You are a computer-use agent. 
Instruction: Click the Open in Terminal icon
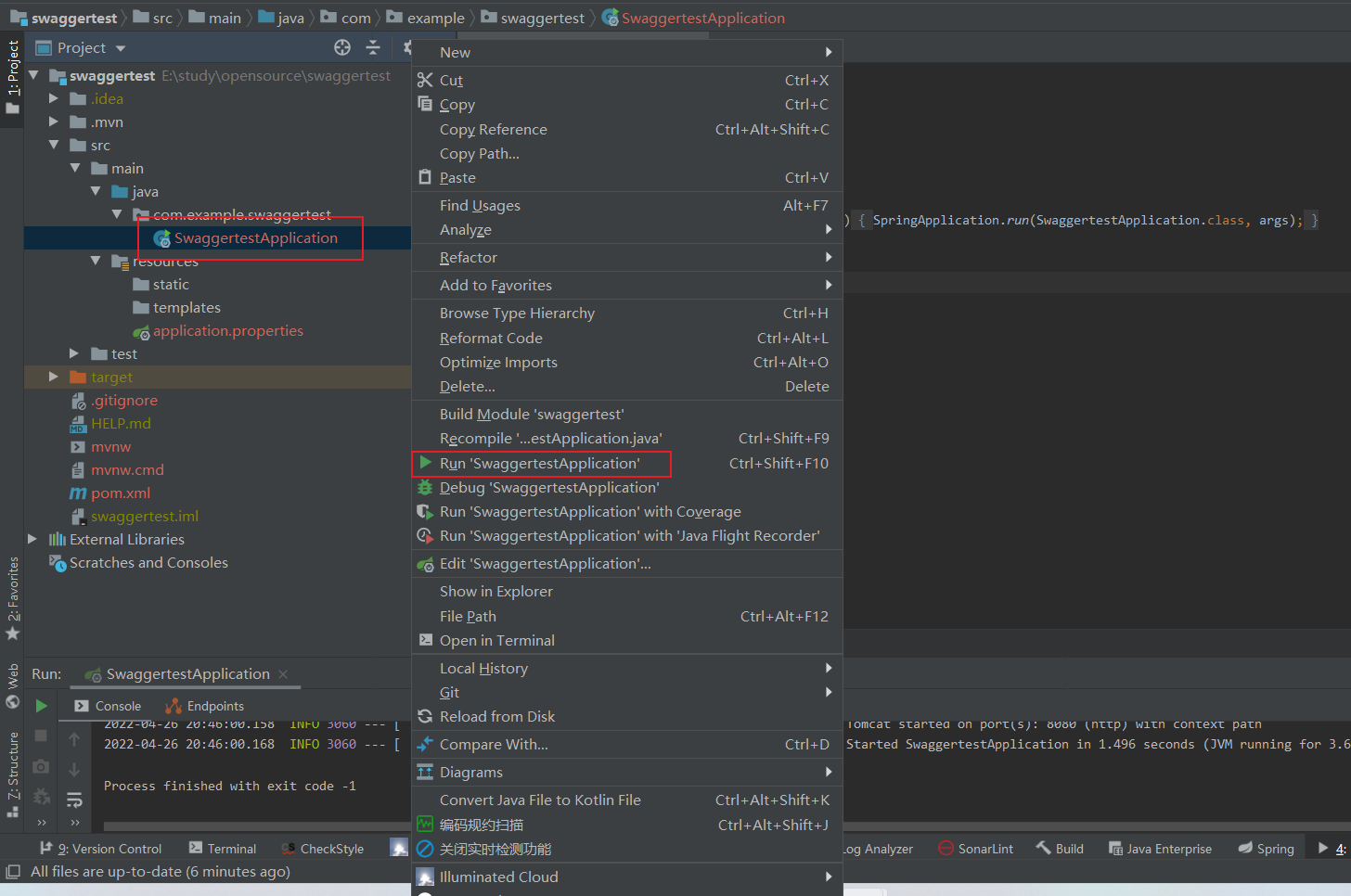425,640
